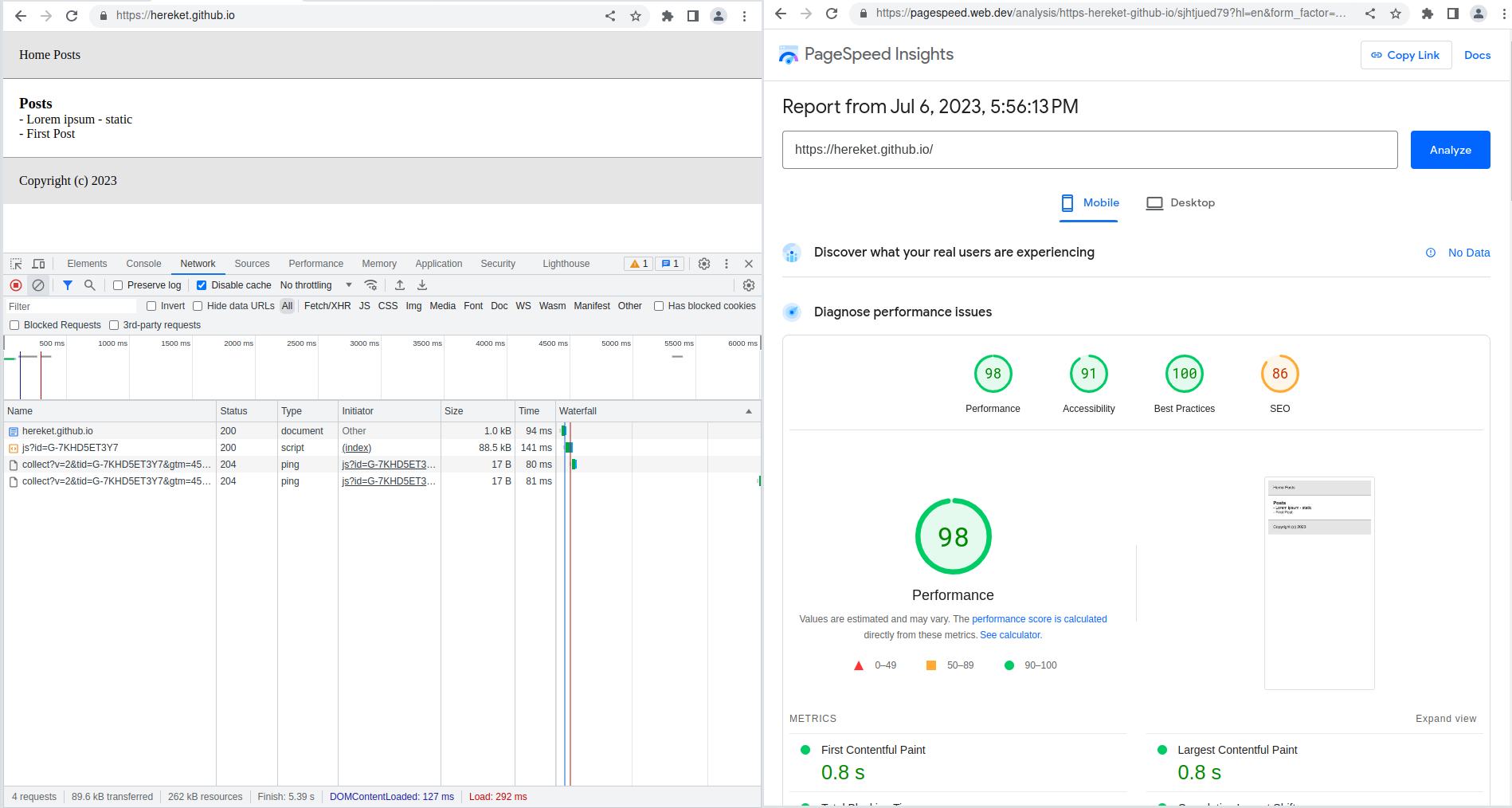Click the PageSpeed Insights logo
Viewport: 1512px width, 808px height.
click(x=866, y=54)
